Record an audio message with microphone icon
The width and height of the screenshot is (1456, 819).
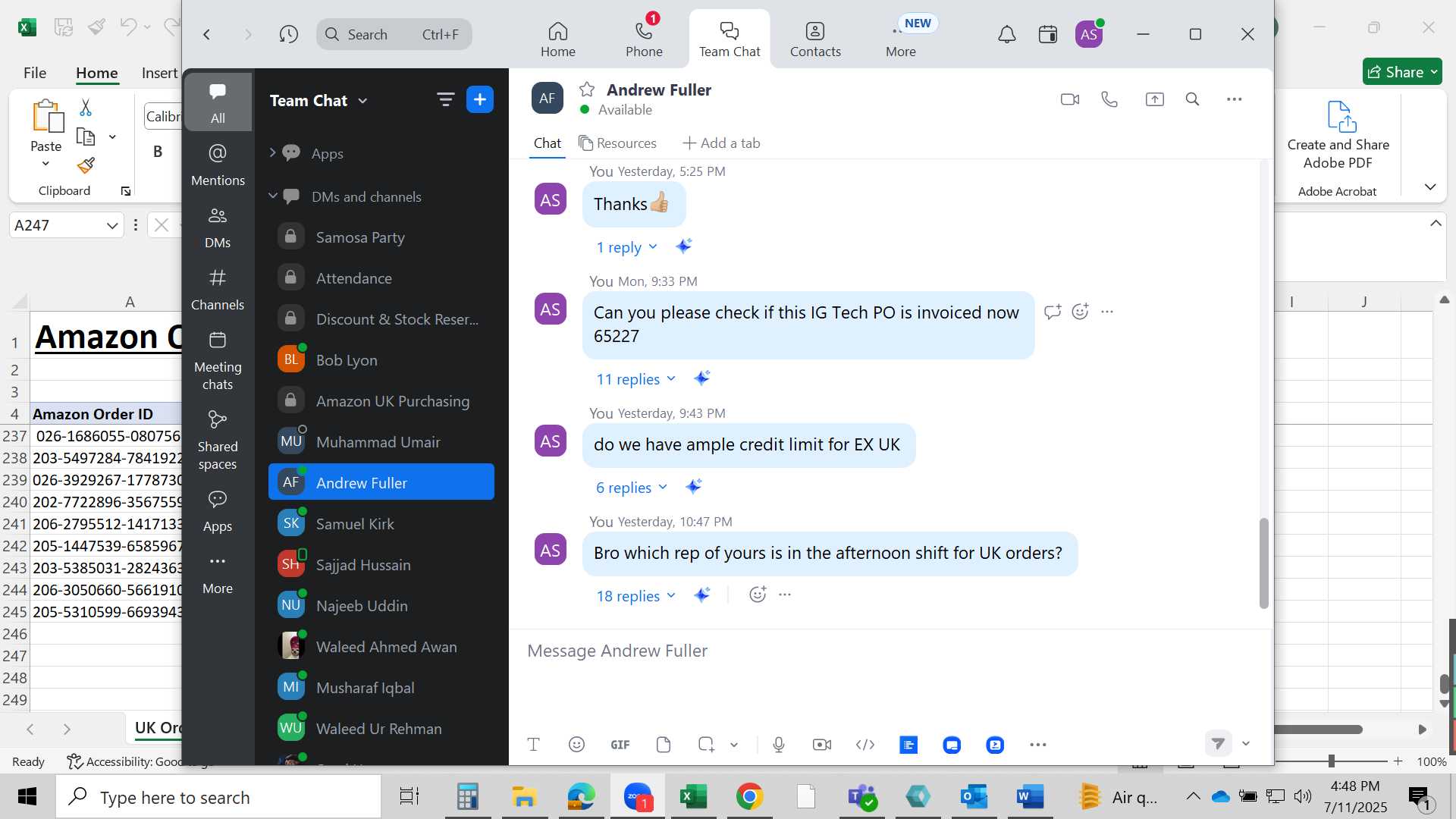click(778, 745)
